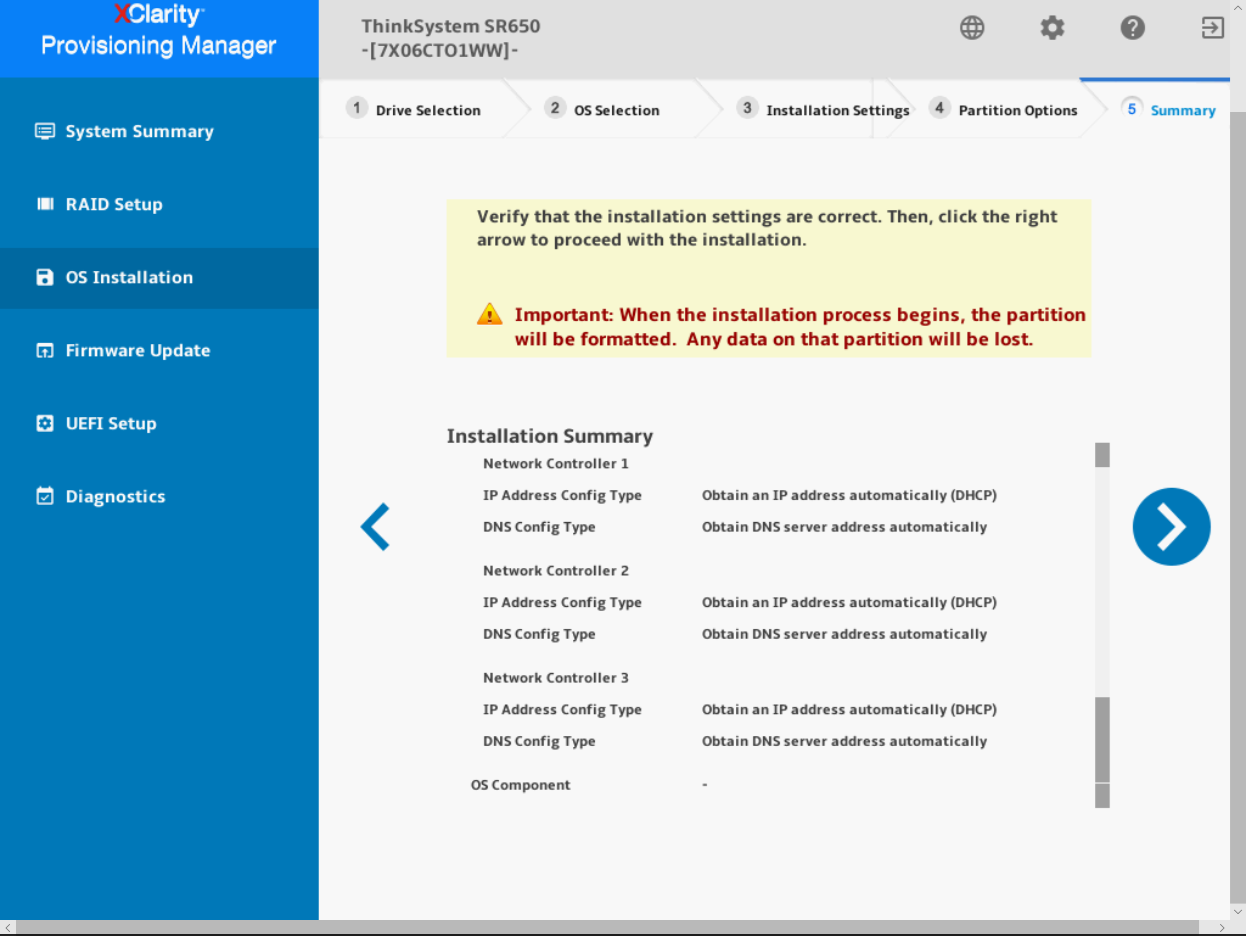The image size is (1246, 936).
Task: Click Network Controller 3 DNS automatic value
Action: [844, 741]
